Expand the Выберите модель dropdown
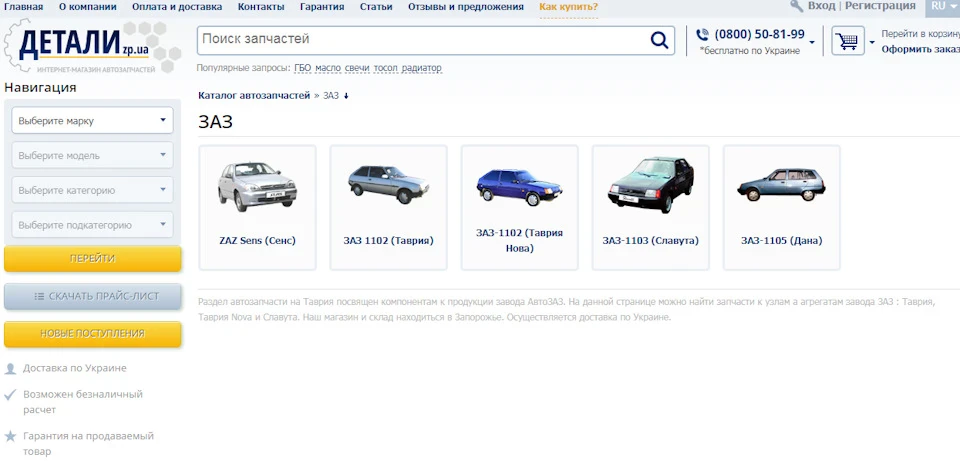Viewport: 960px width, 461px height. tap(92, 156)
